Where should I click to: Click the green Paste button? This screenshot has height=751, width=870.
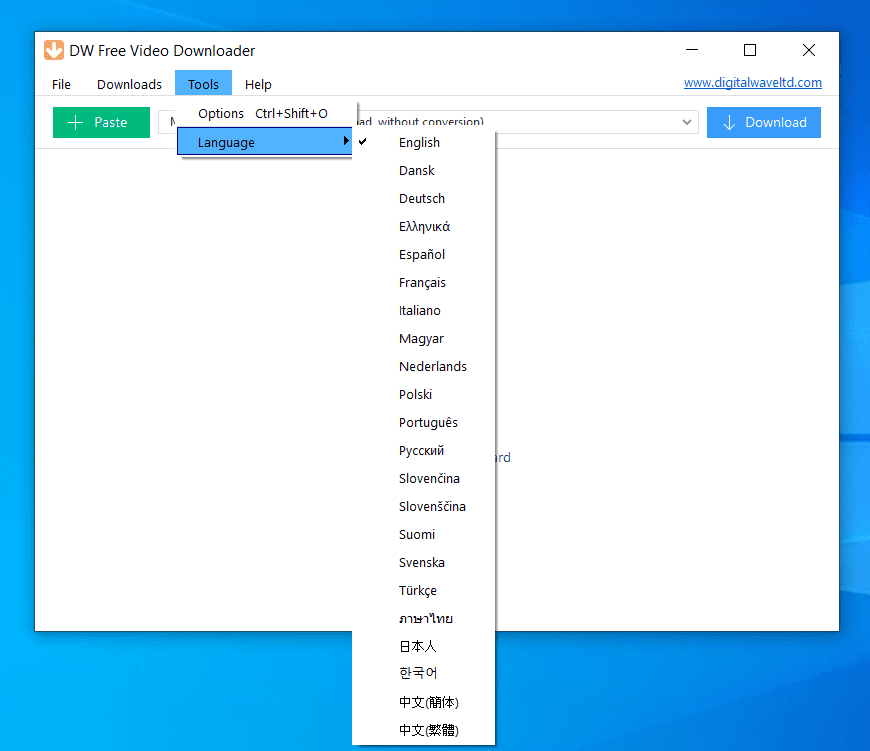102,122
